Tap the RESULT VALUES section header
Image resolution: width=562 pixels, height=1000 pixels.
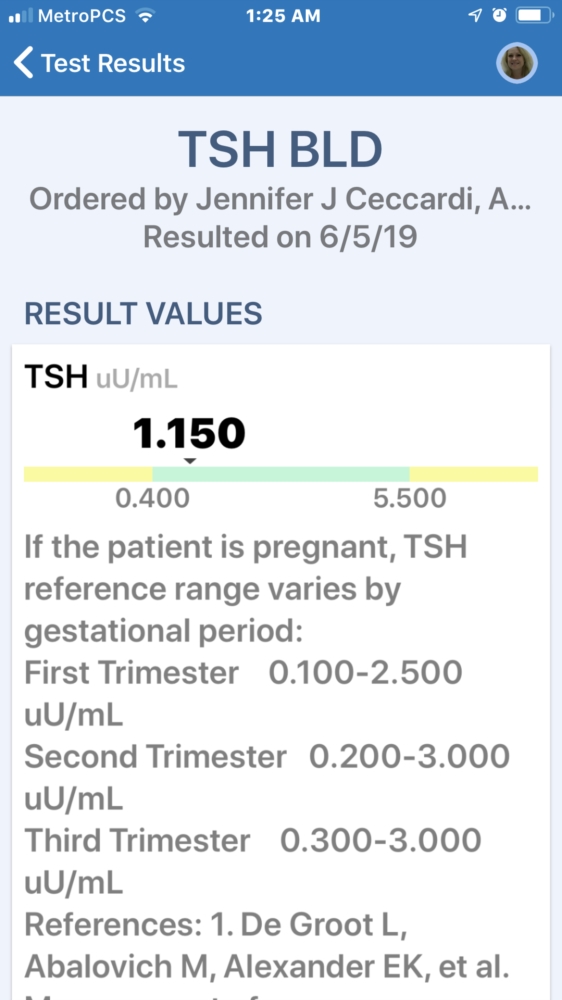[x=144, y=313]
